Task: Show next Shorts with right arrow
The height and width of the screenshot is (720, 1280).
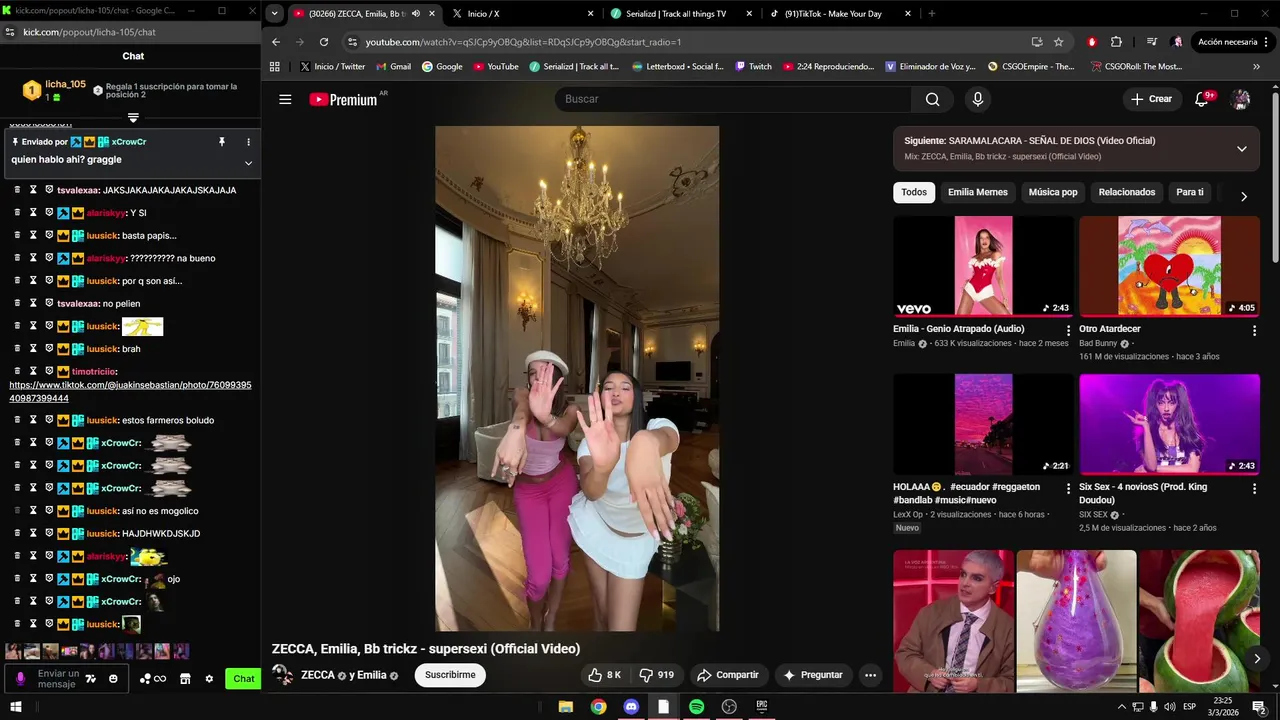Action: click(x=1257, y=658)
